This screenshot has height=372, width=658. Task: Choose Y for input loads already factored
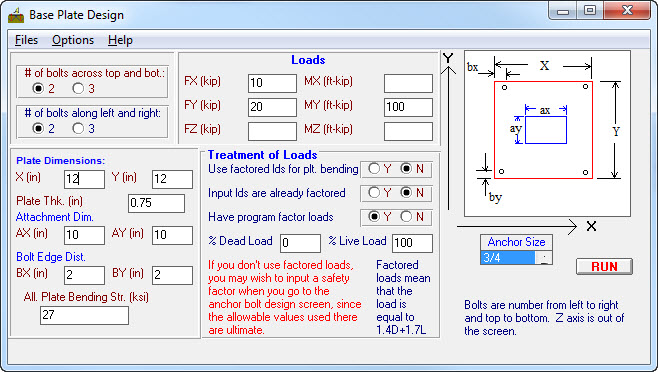[374, 193]
